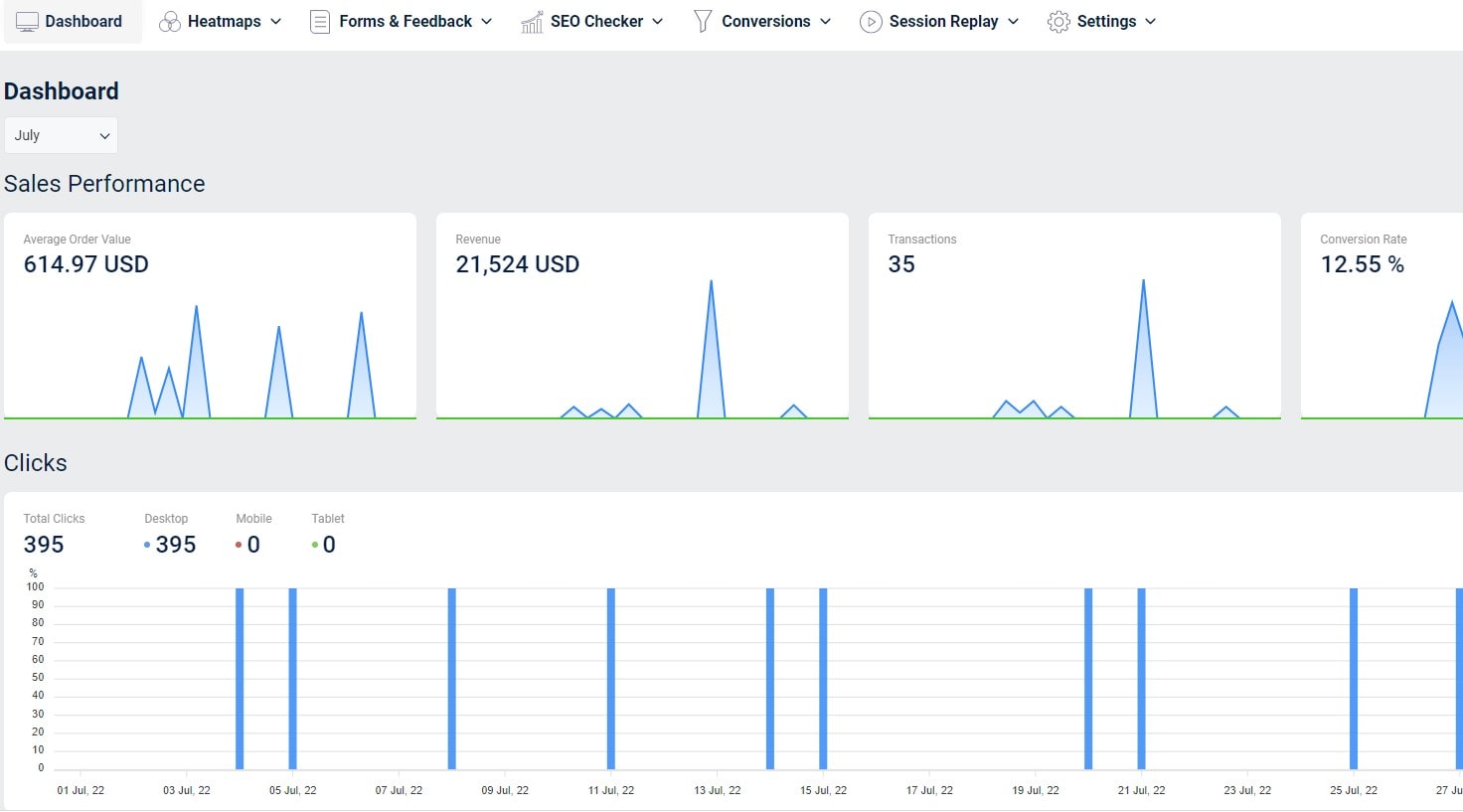1463x812 pixels.
Task: Click the Total Clicks label
Action: (x=55, y=519)
